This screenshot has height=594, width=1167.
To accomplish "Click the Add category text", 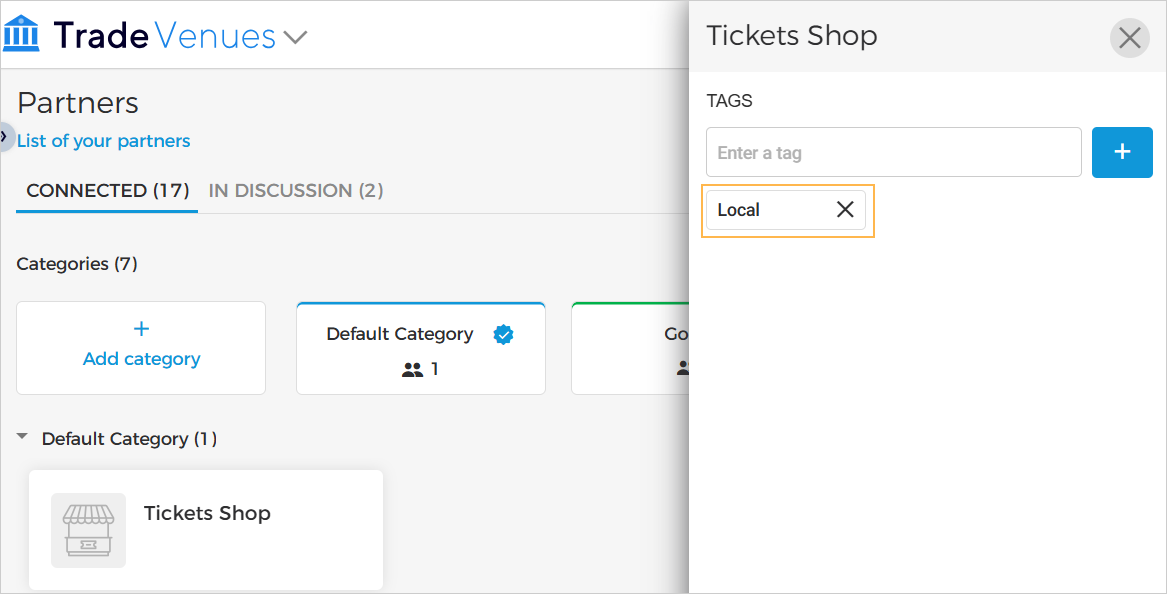I will pyautogui.click(x=141, y=359).
